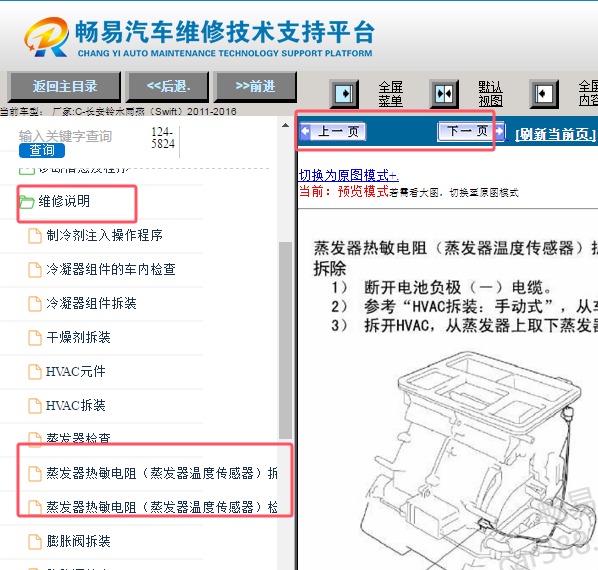Open 冷凝器组件拆装 document
The width and height of the screenshot is (598, 570).
click(x=91, y=303)
